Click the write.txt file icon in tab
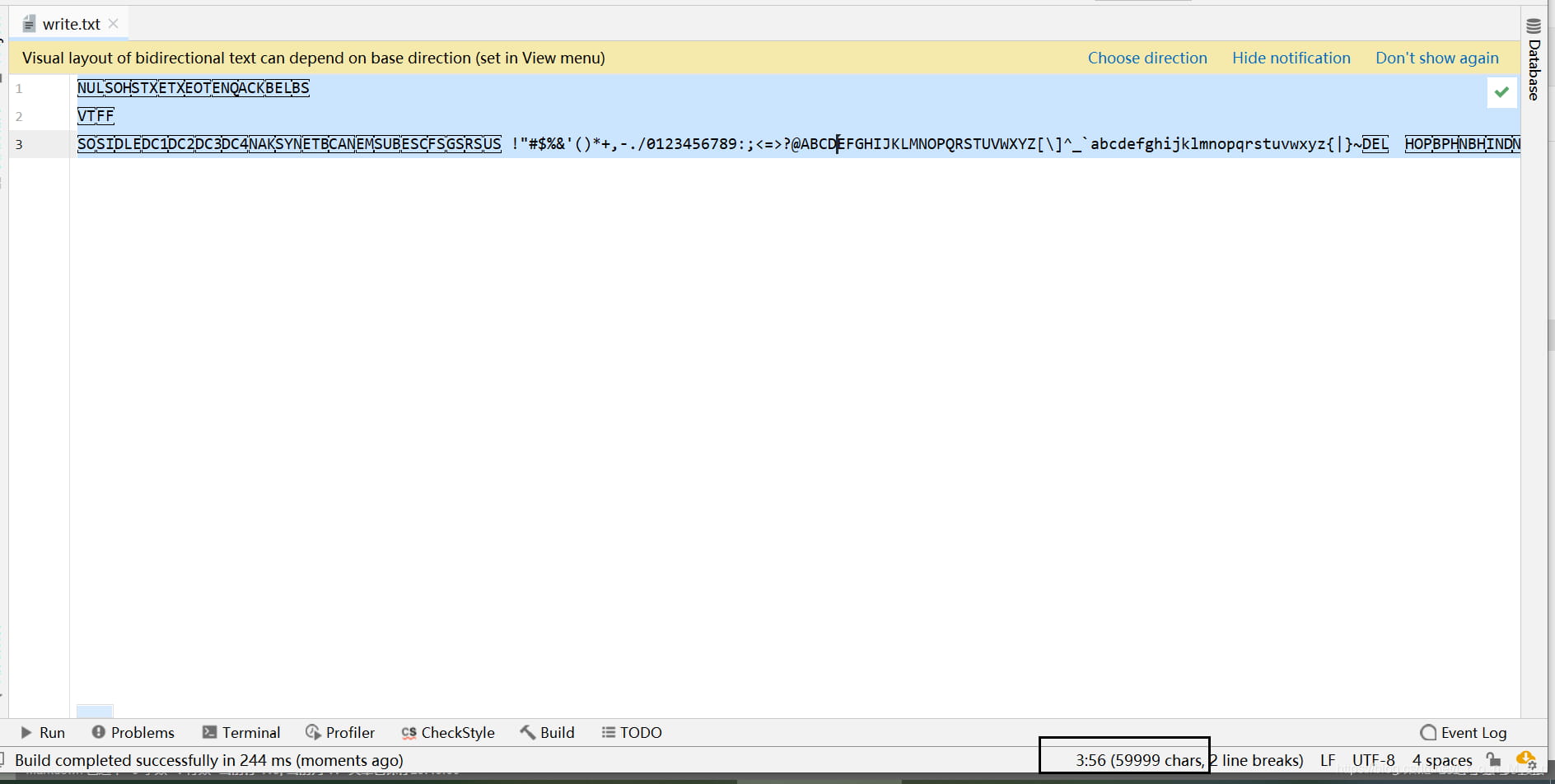 tap(29, 24)
